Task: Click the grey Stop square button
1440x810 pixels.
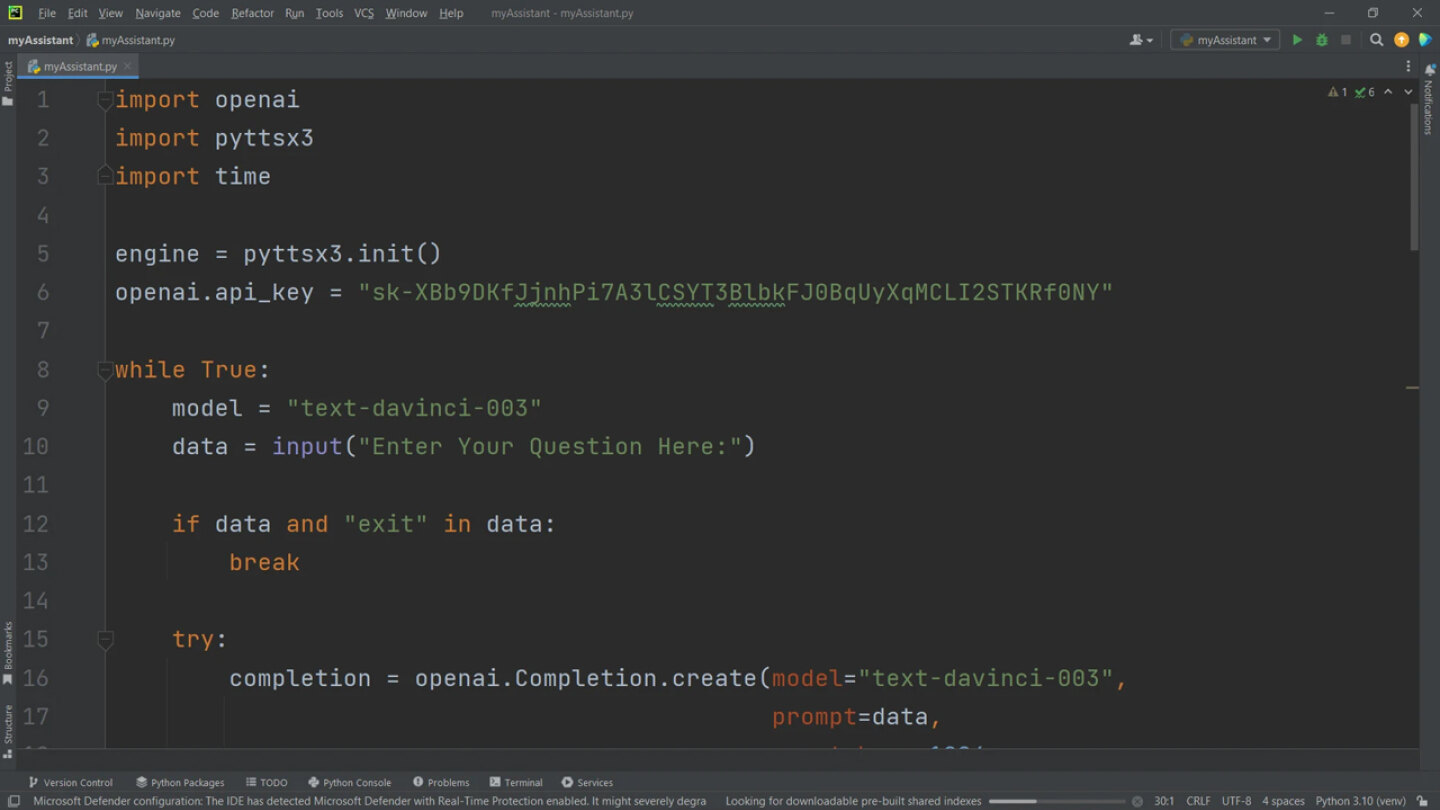Action: 1346,40
